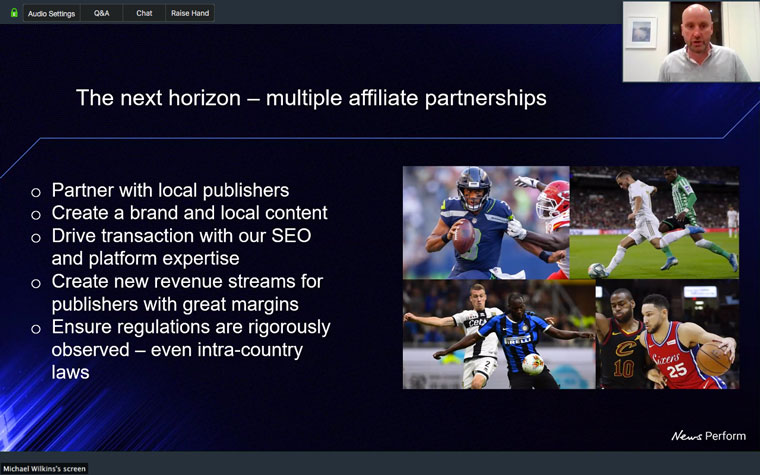
Task: Click the "Drive transaction with our SEO" bullet
Action: [181, 247]
